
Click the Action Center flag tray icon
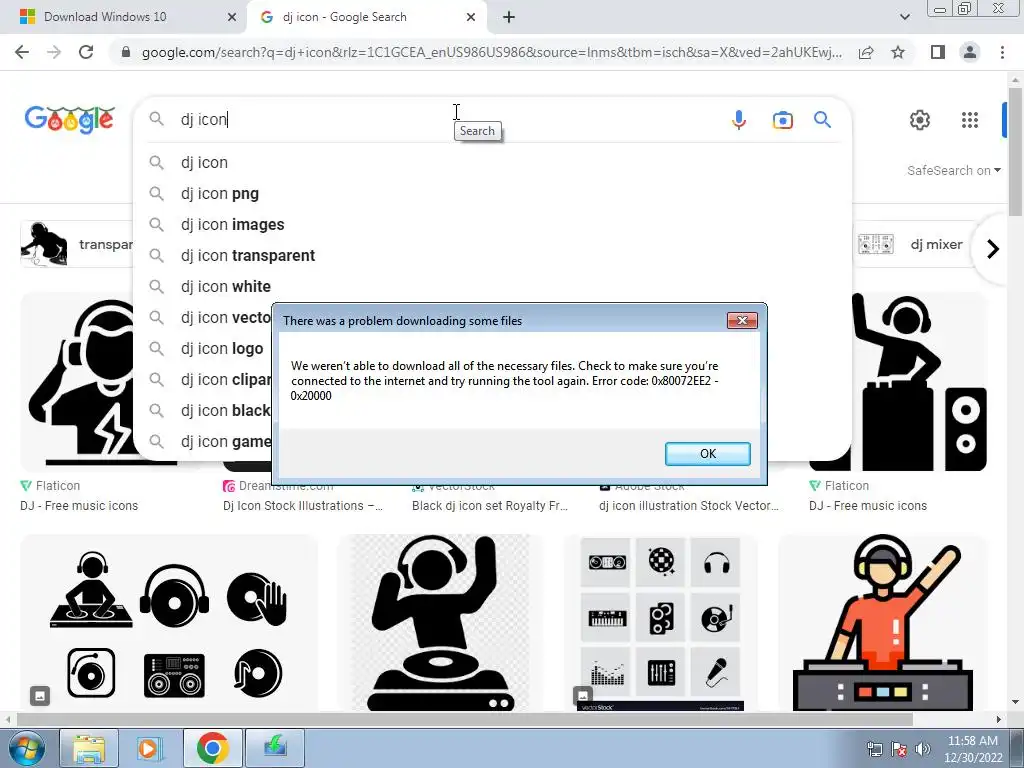(x=899, y=749)
